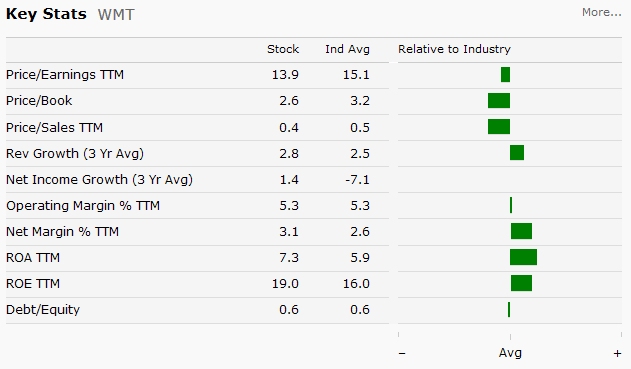Click the Debt/Equity thin bar marker

coord(509,309)
